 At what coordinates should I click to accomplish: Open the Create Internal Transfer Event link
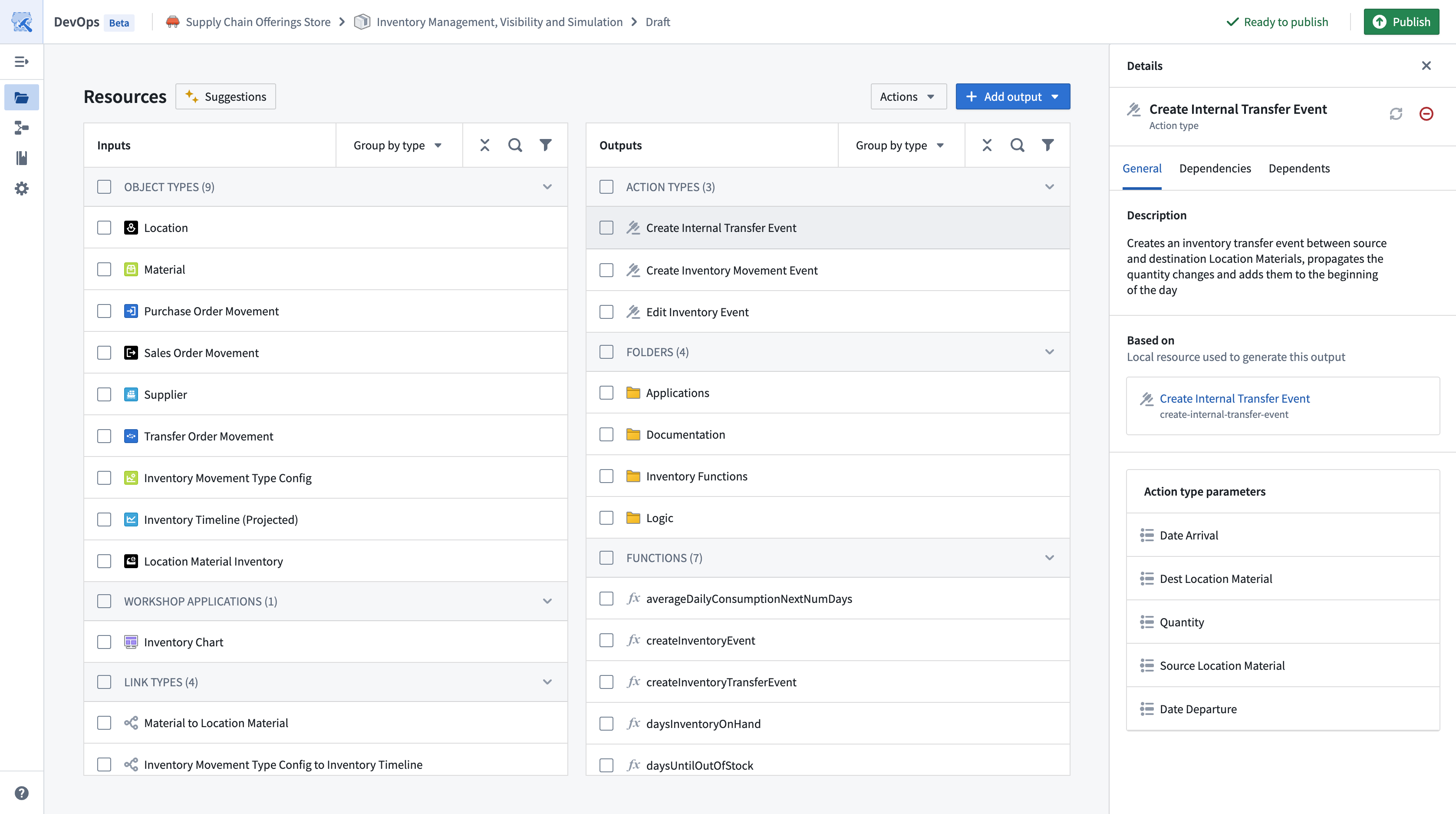click(x=1234, y=399)
